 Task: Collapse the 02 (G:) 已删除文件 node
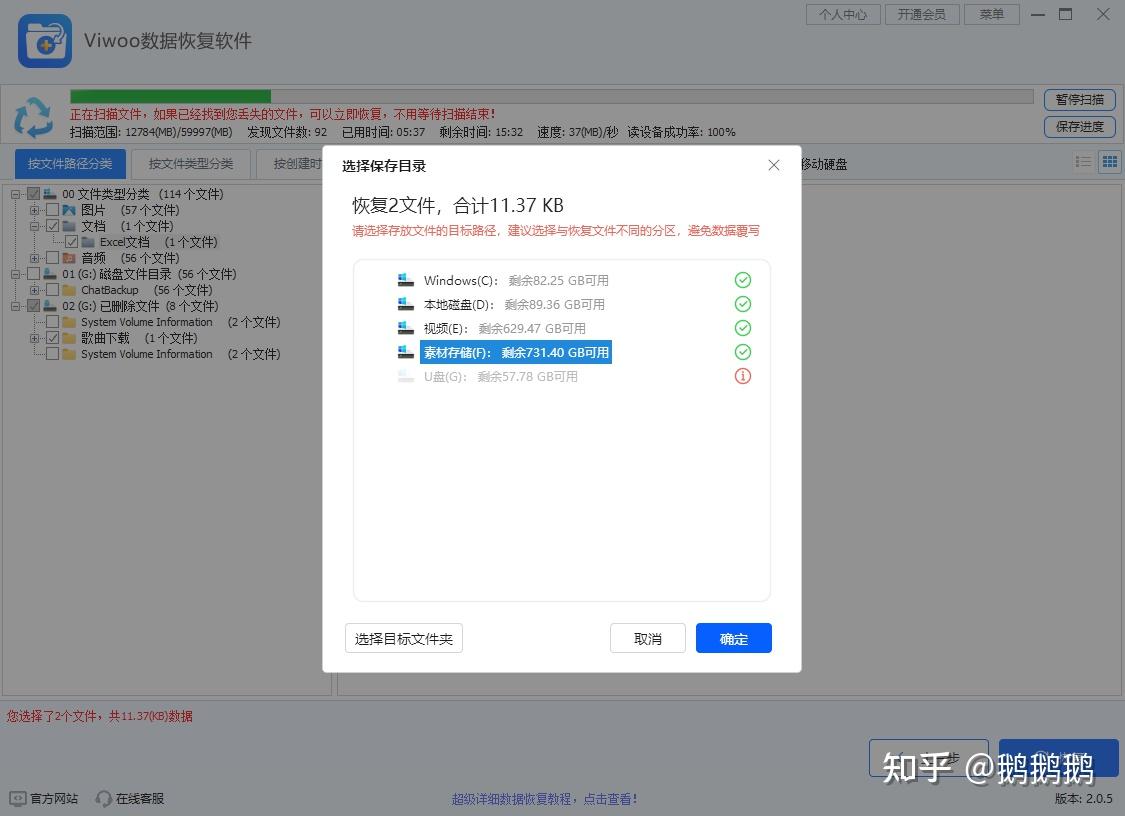[15, 306]
